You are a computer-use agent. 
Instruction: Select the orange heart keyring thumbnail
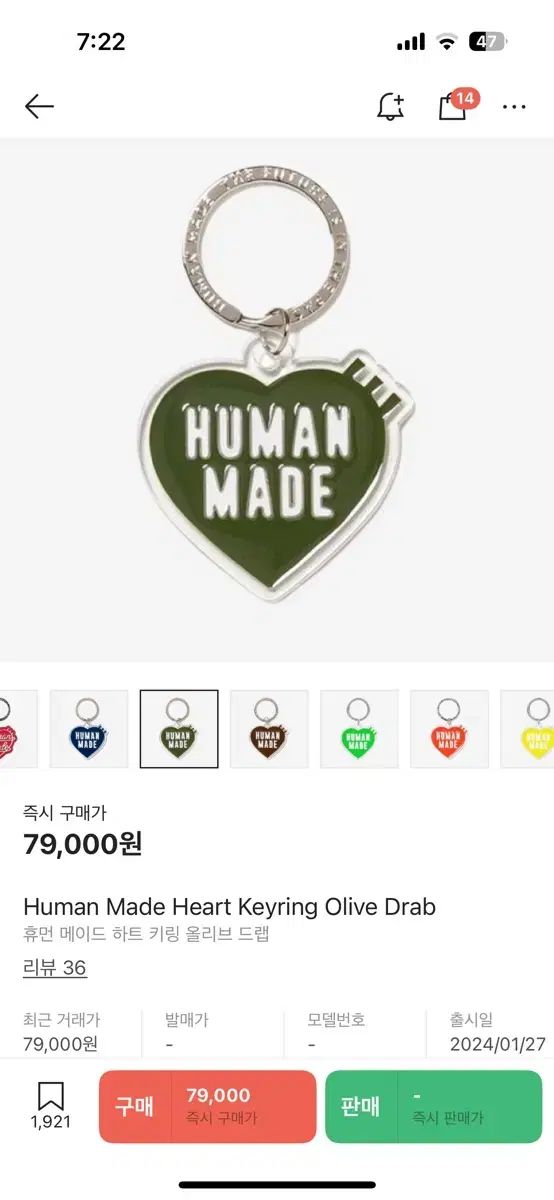click(x=449, y=729)
